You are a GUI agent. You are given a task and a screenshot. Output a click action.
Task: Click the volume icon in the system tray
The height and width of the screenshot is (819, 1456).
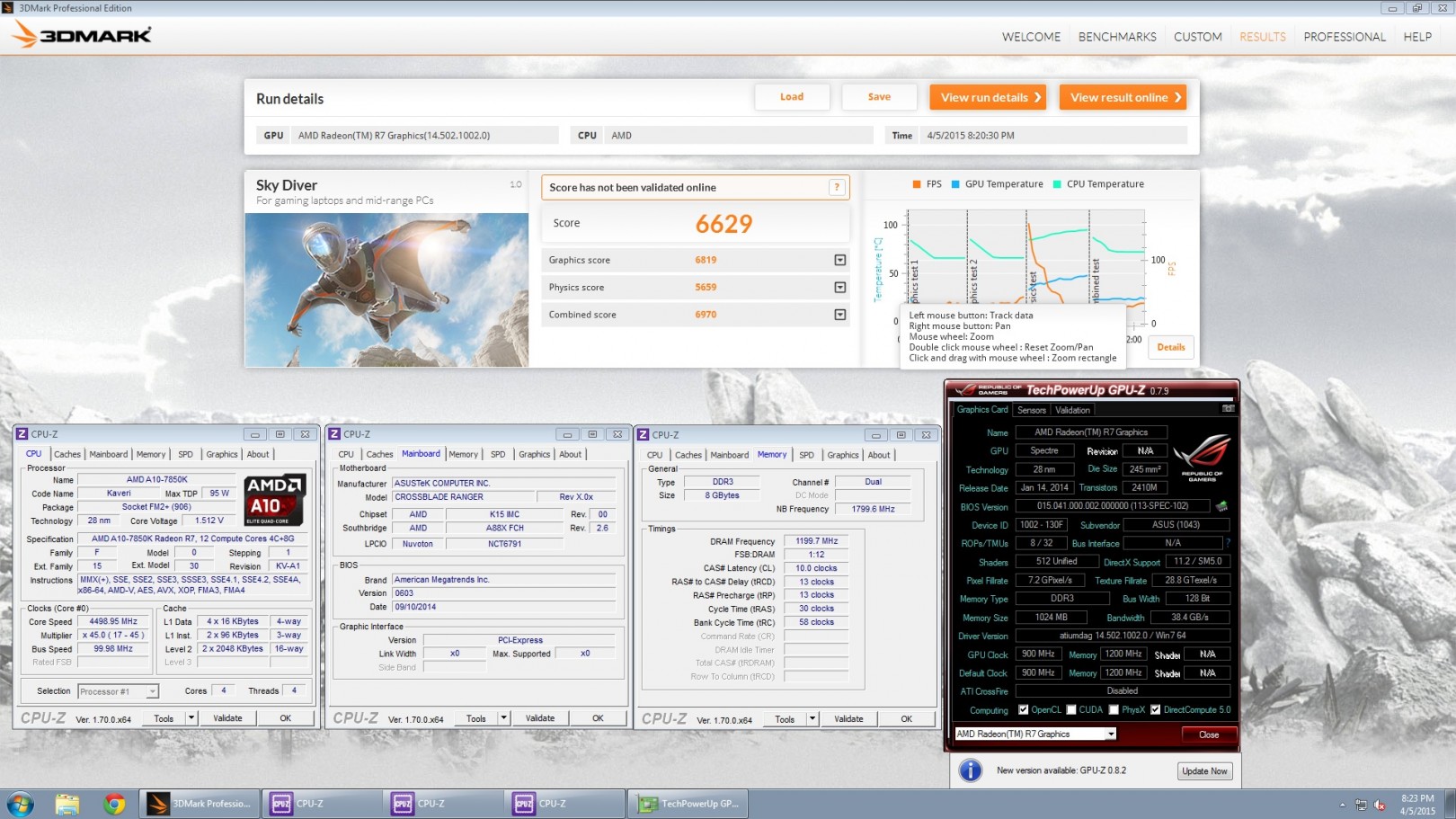1381,805
